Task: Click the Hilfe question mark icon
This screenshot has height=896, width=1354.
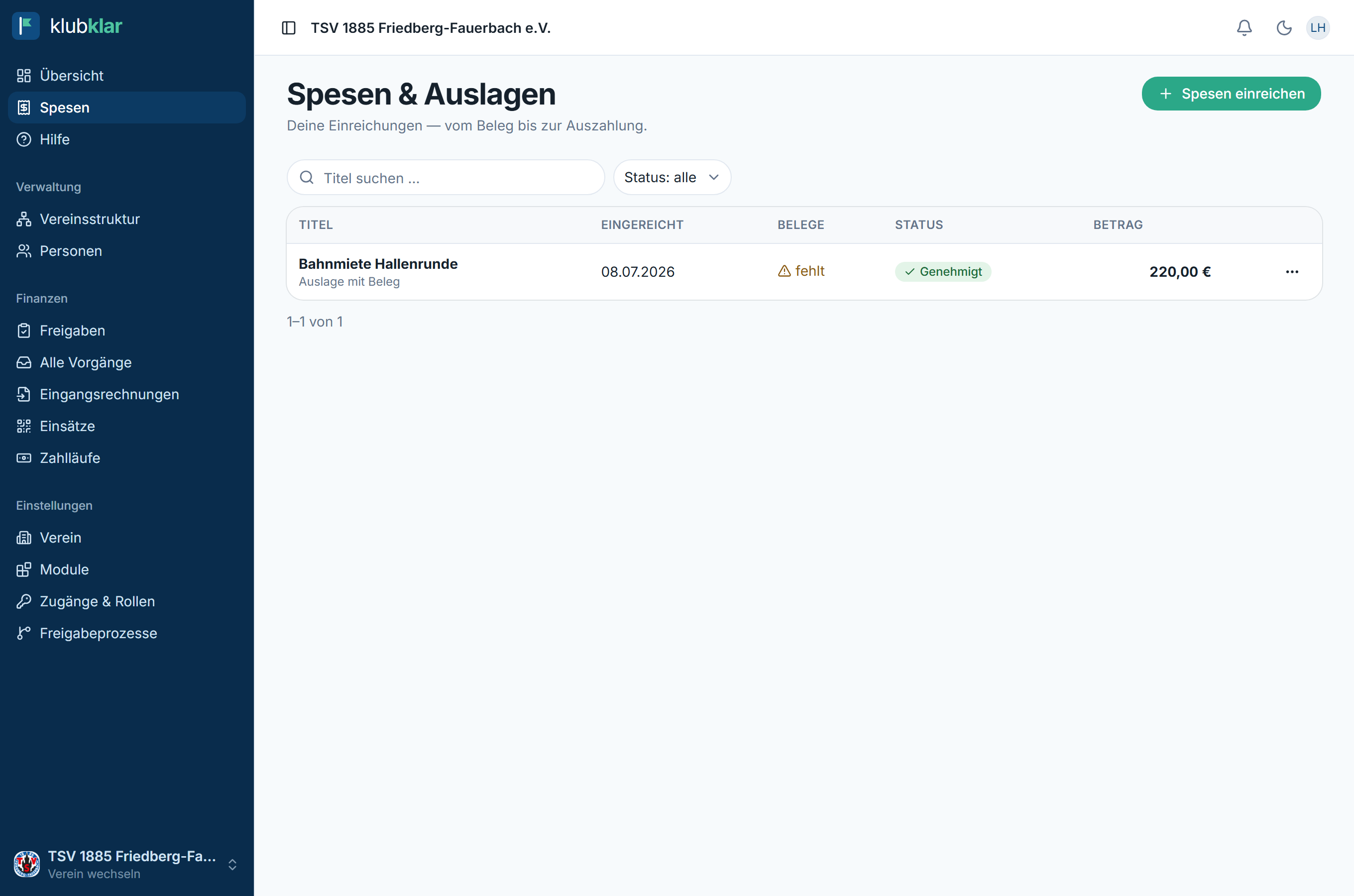Action: pyautogui.click(x=24, y=139)
